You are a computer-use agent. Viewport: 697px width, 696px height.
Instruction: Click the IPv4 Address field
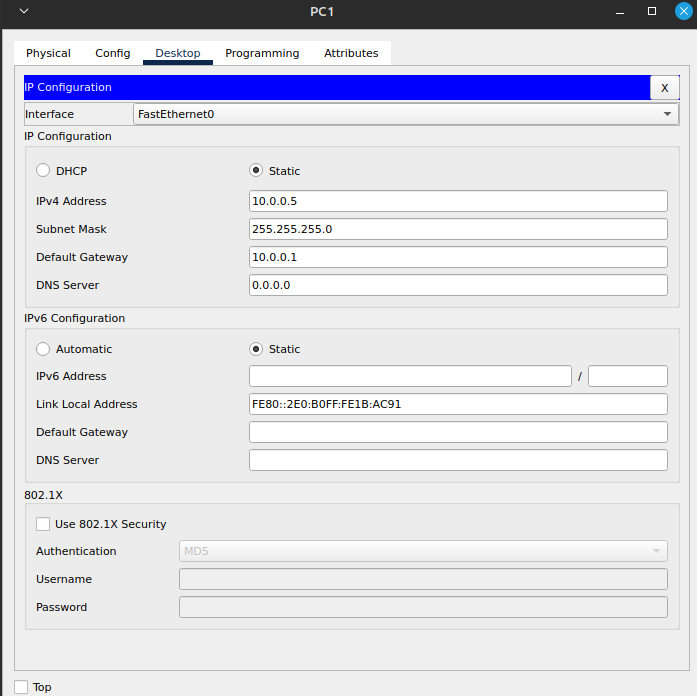tap(458, 201)
